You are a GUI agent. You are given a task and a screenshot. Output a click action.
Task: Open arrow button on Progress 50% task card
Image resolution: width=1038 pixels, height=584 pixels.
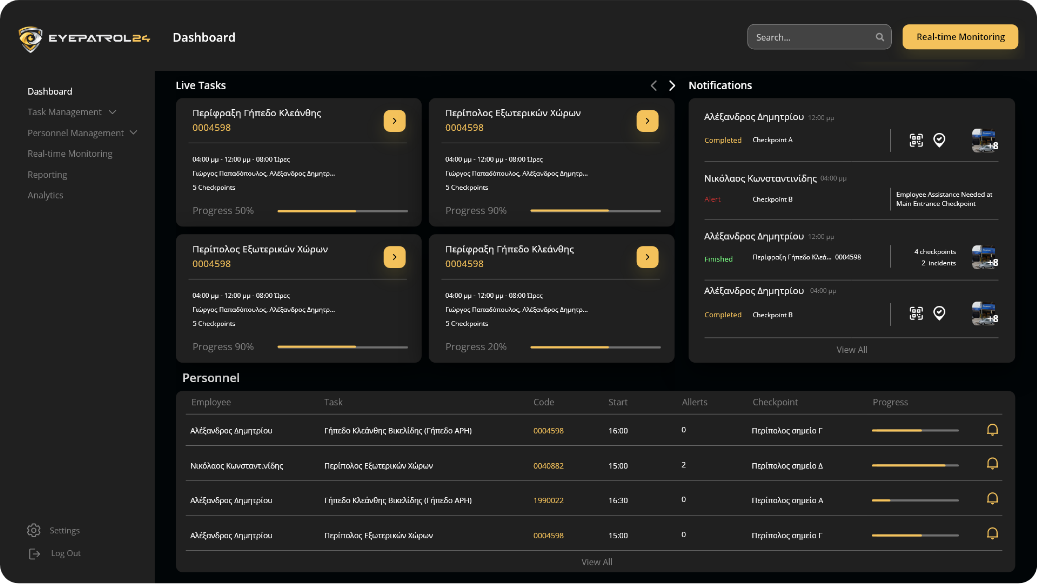(x=395, y=121)
